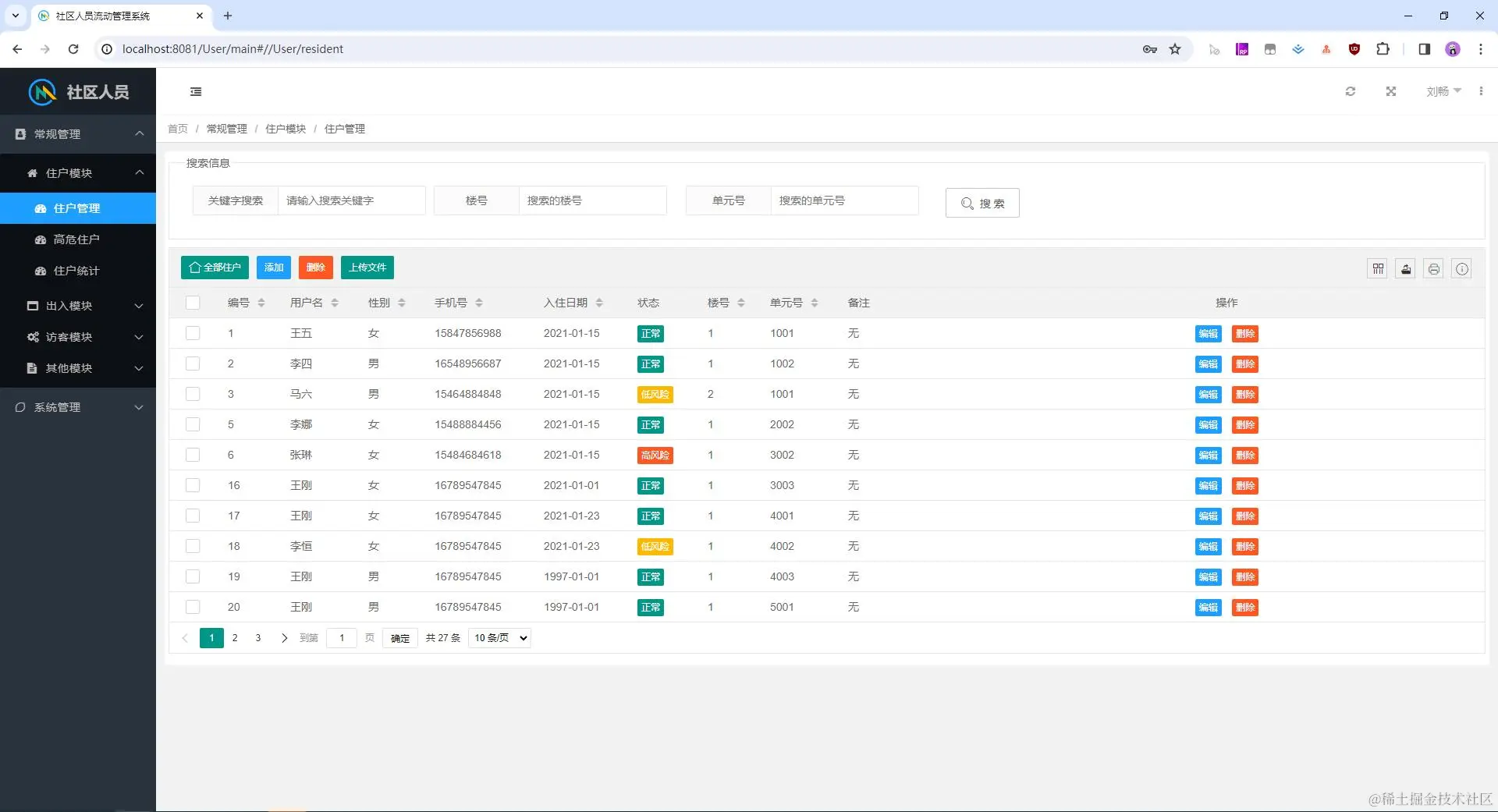Sort by 单元号 column arrows
This screenshot has width=1498, height=812.
(x=815, y=303)
